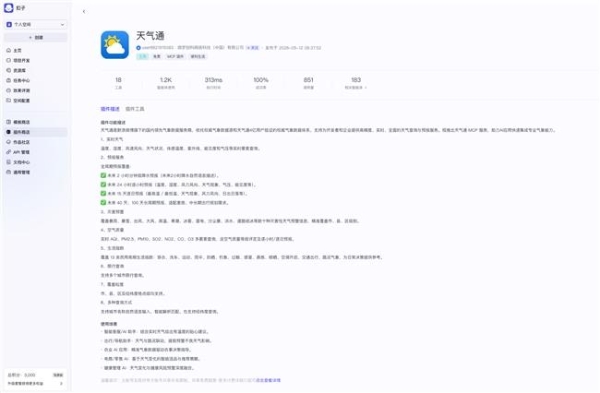Screen dimensions: 600x393
Task: Expand the bottom sidebar row with right arrow
Action: (35, 383)
